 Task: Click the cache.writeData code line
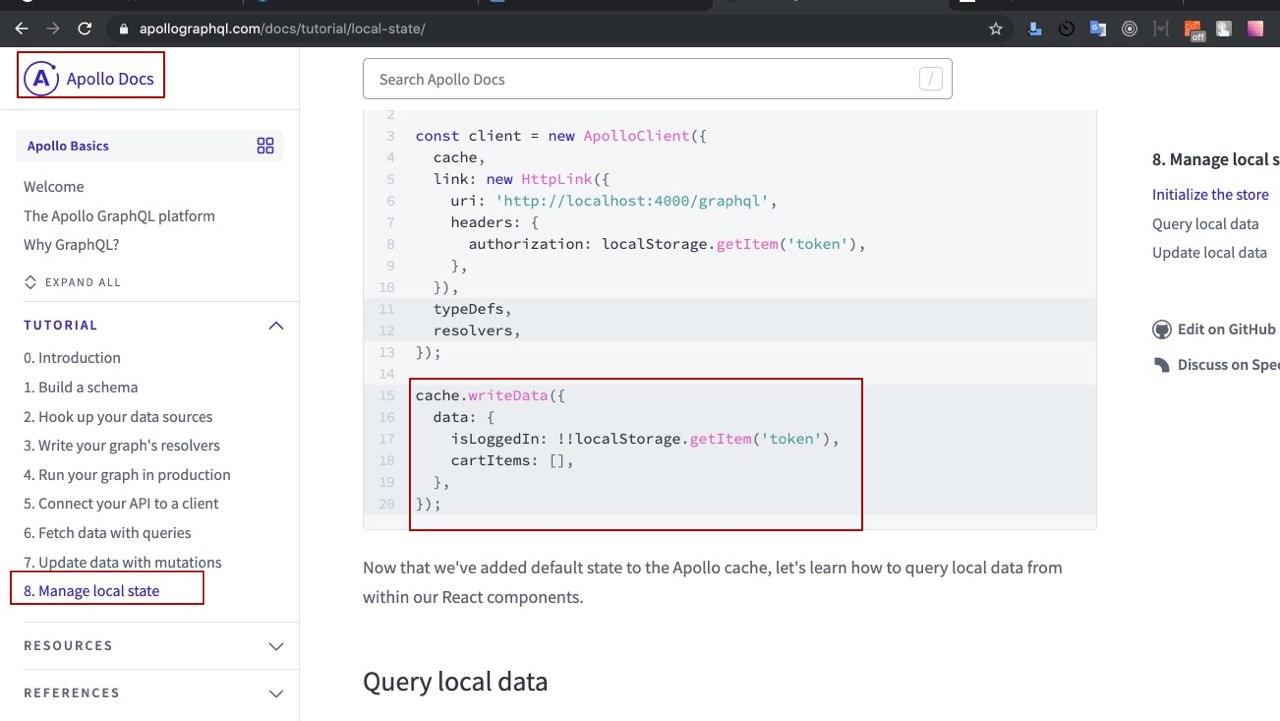pos(490,396)
